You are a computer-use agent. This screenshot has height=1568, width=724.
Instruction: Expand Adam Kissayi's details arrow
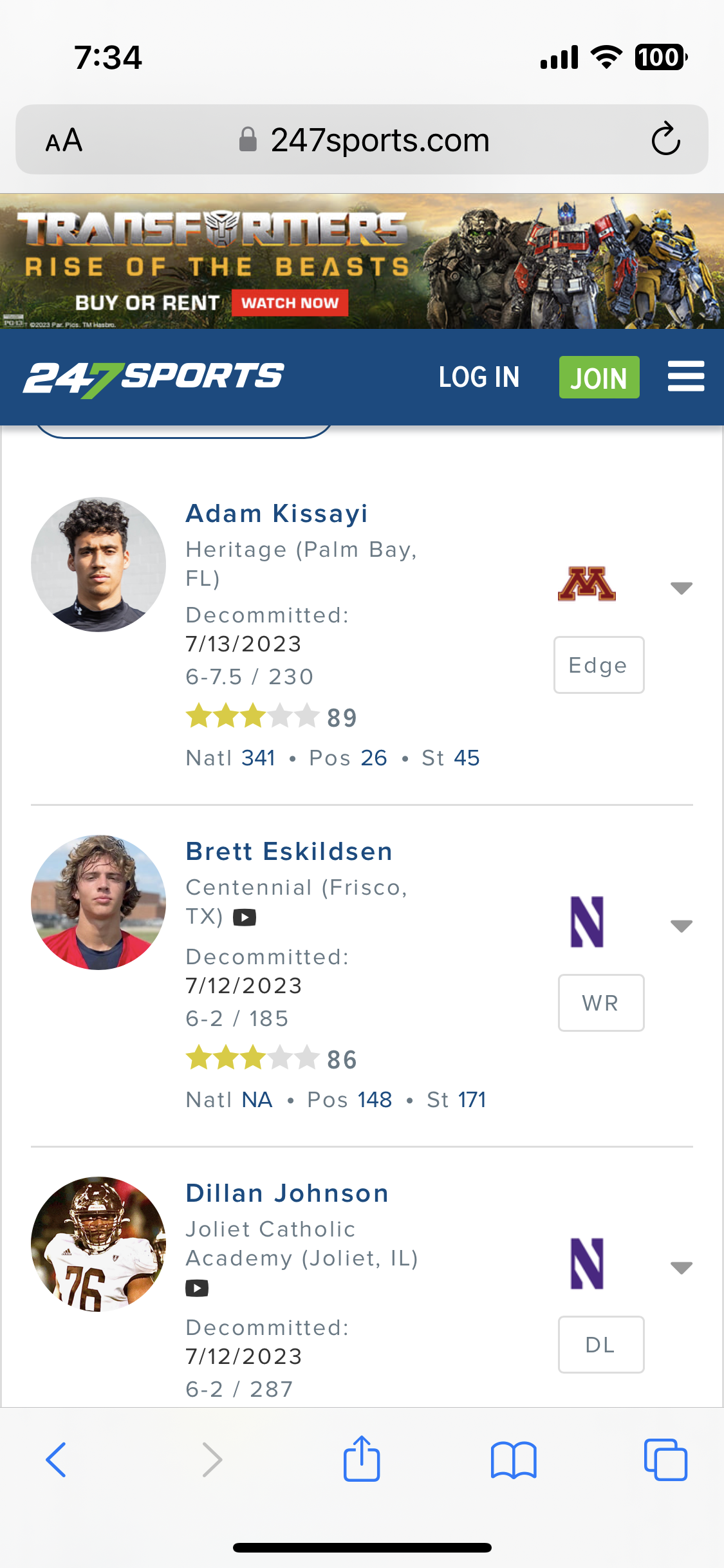coord(681,588)
